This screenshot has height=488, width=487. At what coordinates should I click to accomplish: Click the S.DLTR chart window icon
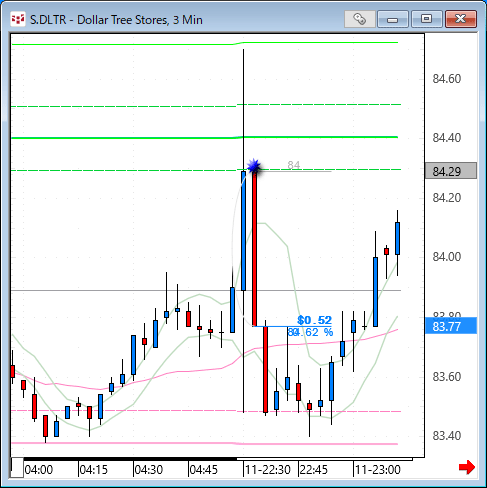click(x=18, y=19)
